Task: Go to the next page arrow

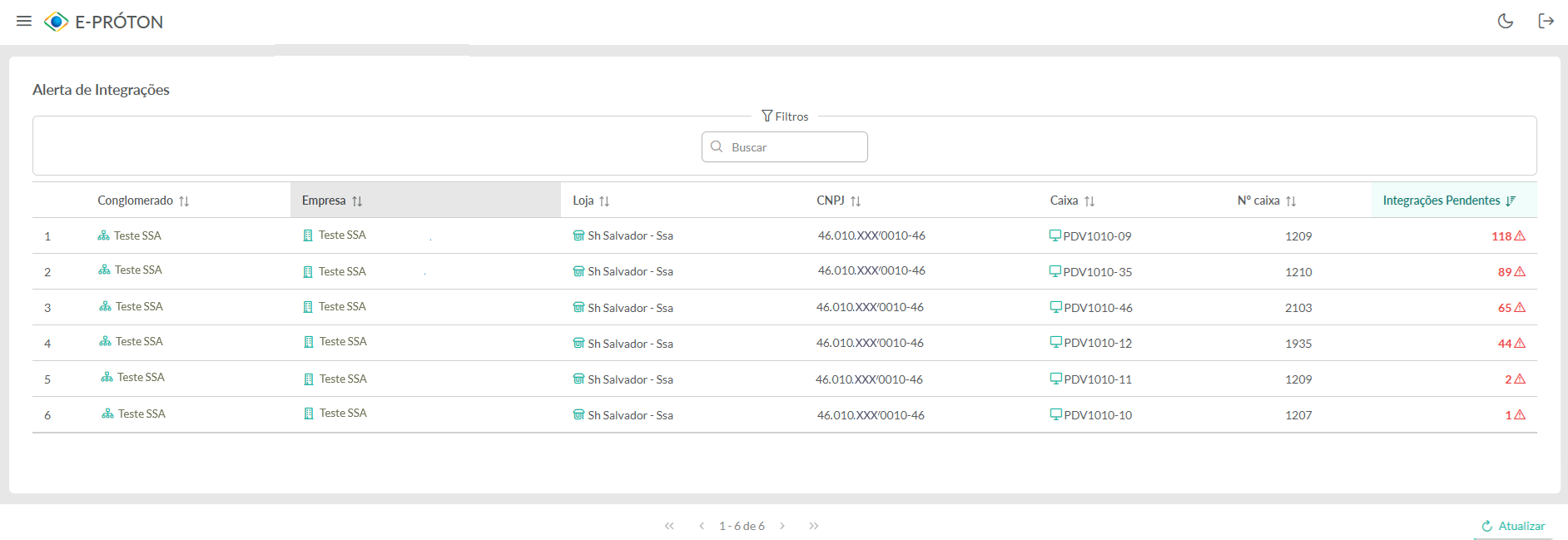Action: point(782,526)
